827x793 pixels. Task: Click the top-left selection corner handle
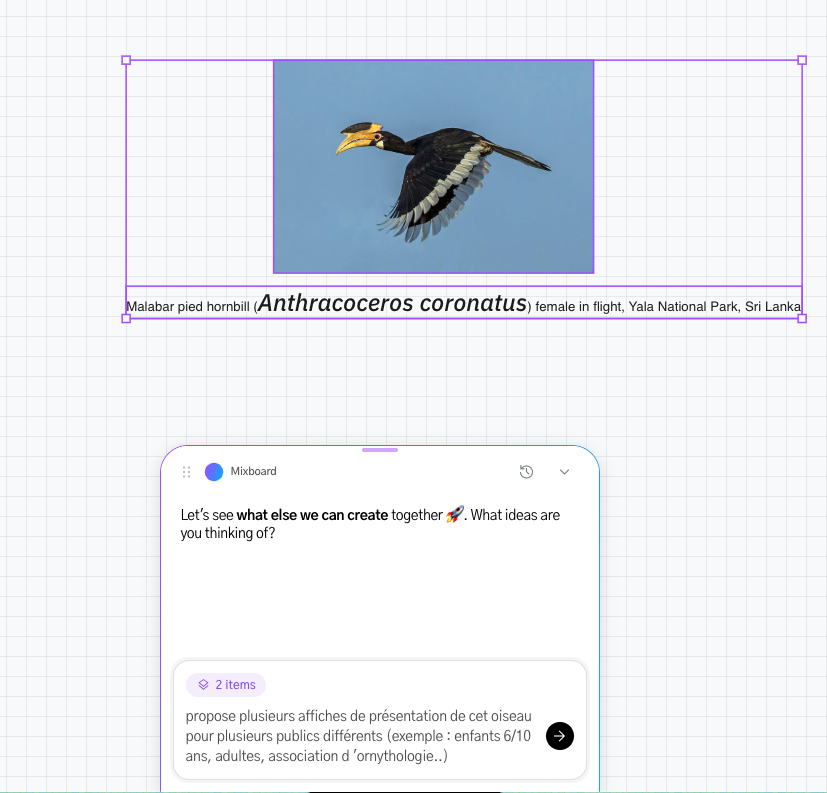[126, 60]
